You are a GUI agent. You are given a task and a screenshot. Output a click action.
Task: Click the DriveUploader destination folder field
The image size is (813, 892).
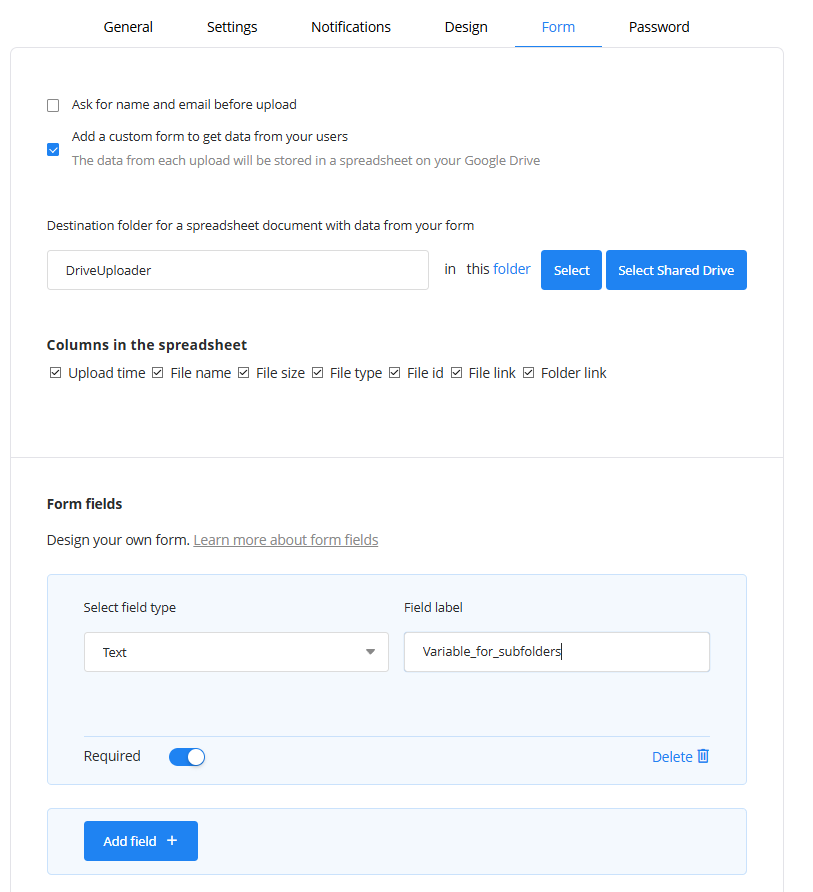tap(238, 270)
